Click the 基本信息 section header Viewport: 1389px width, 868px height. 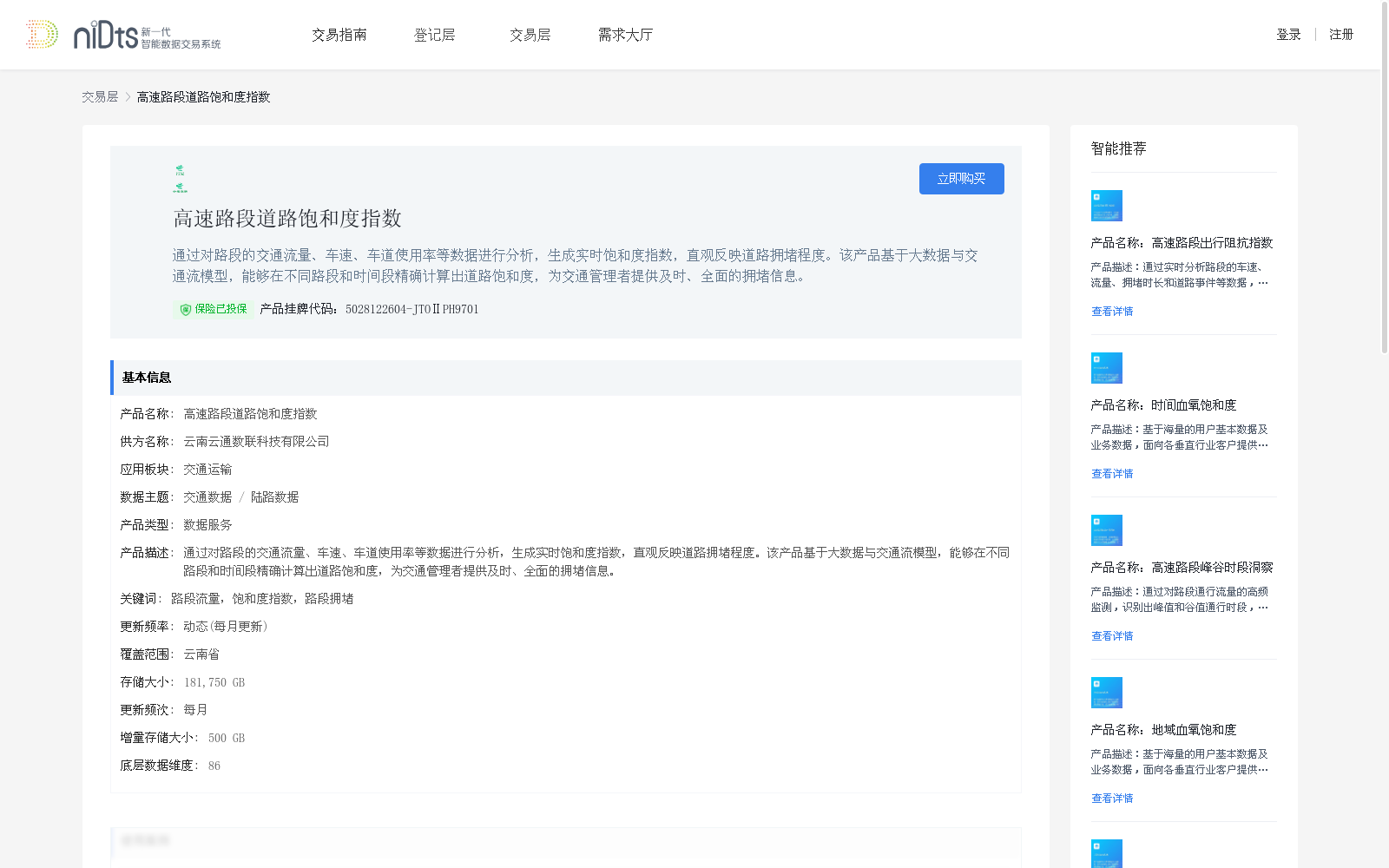[x=566, y=378]
